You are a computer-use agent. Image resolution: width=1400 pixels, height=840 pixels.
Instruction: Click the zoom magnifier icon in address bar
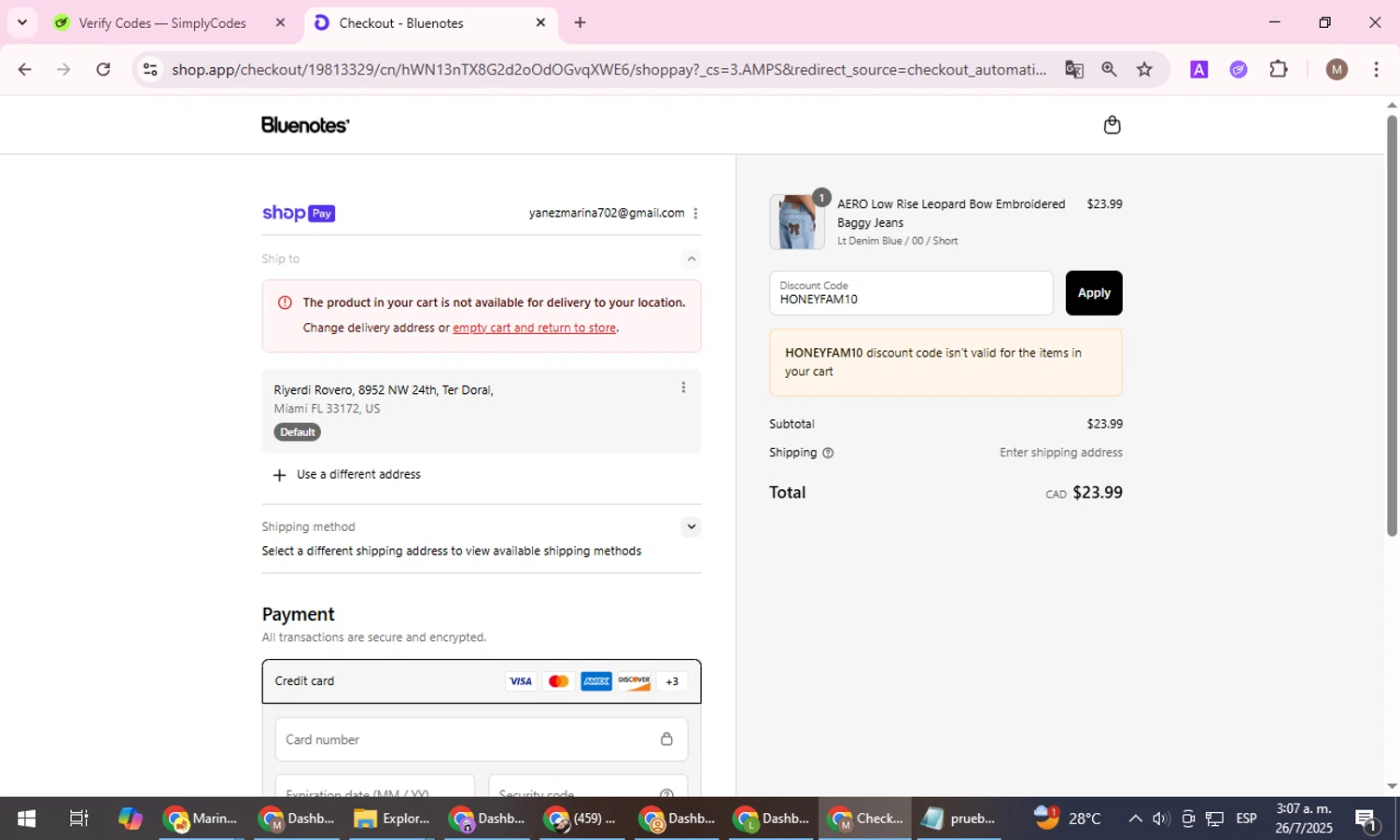(1109, 69)
